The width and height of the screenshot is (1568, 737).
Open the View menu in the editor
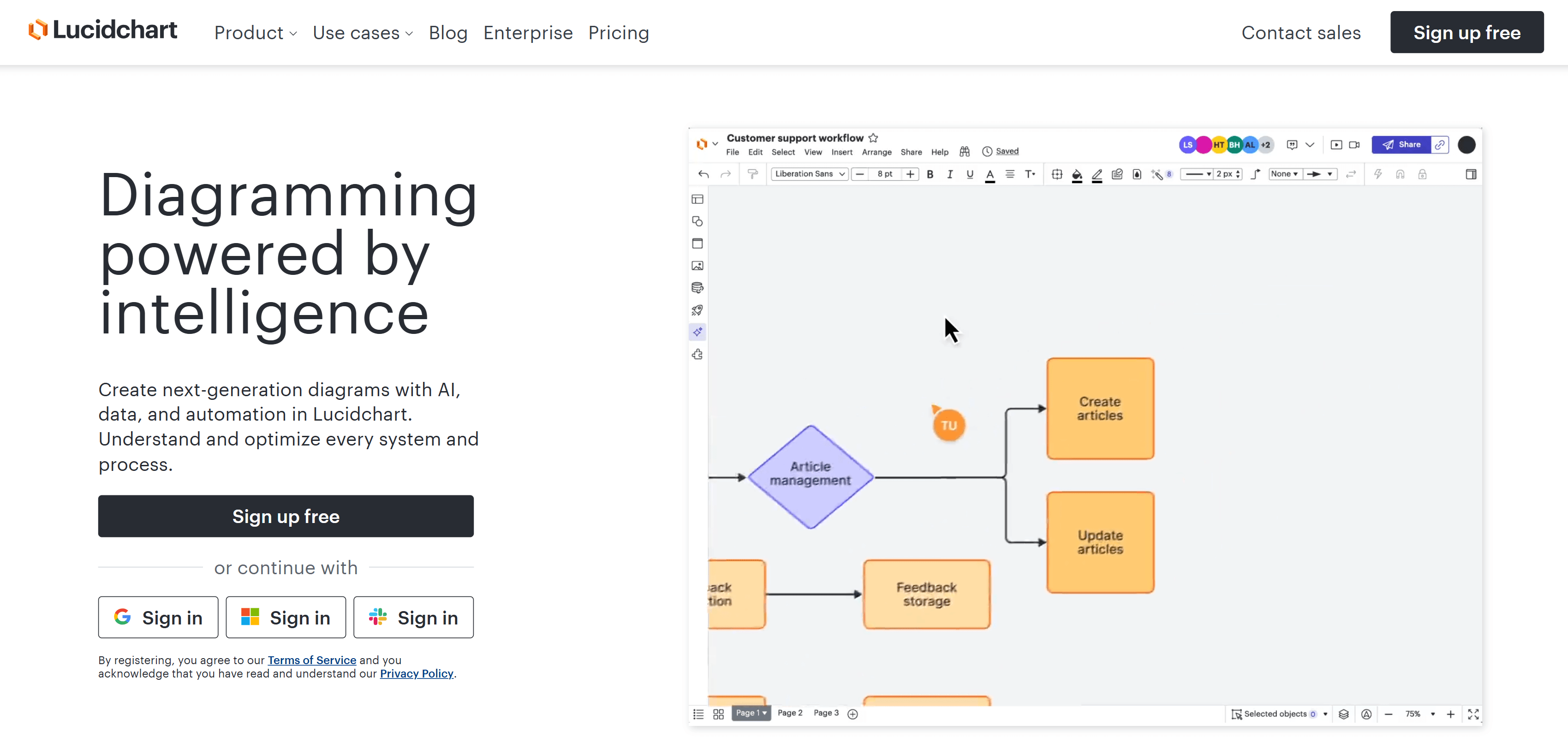tap(813, 152)
